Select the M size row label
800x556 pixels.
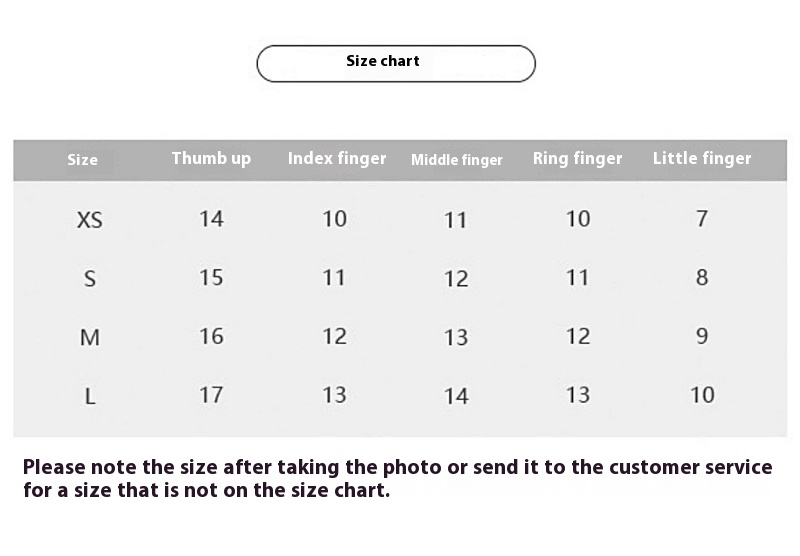[90, 338]
